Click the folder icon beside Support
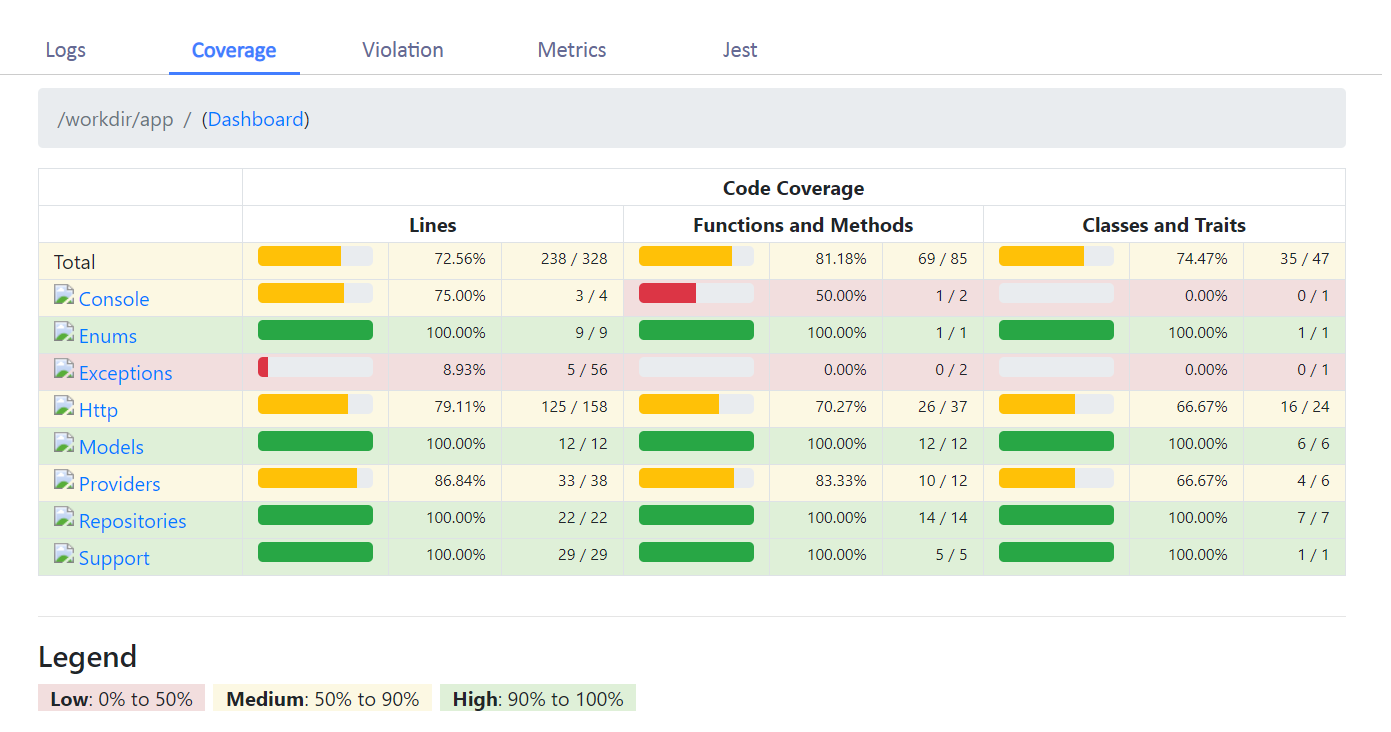 [x=64, y=554]
